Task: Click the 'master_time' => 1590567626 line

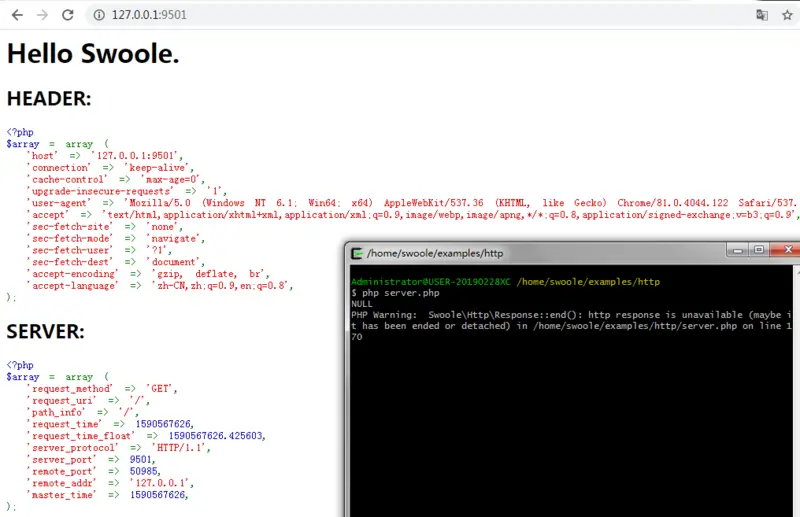Action: 107,495
